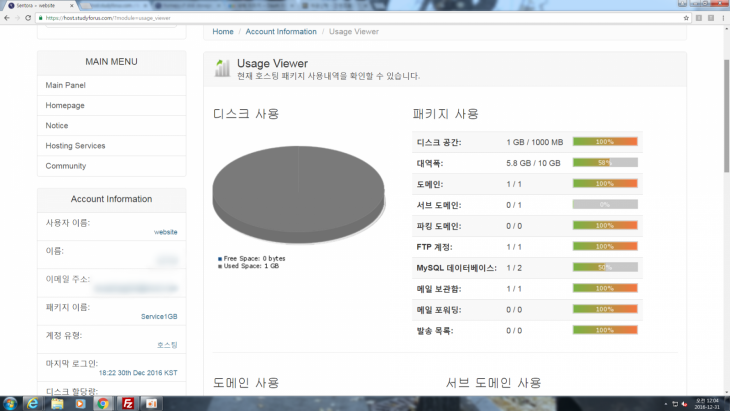Click the Usage Viewer chart icon
The image size is (730, 411).
click(x=221, y=68)
